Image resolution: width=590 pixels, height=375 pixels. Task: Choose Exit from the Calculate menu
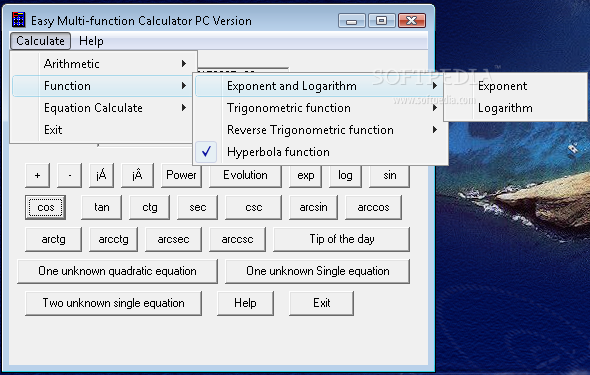click(103, 130)
